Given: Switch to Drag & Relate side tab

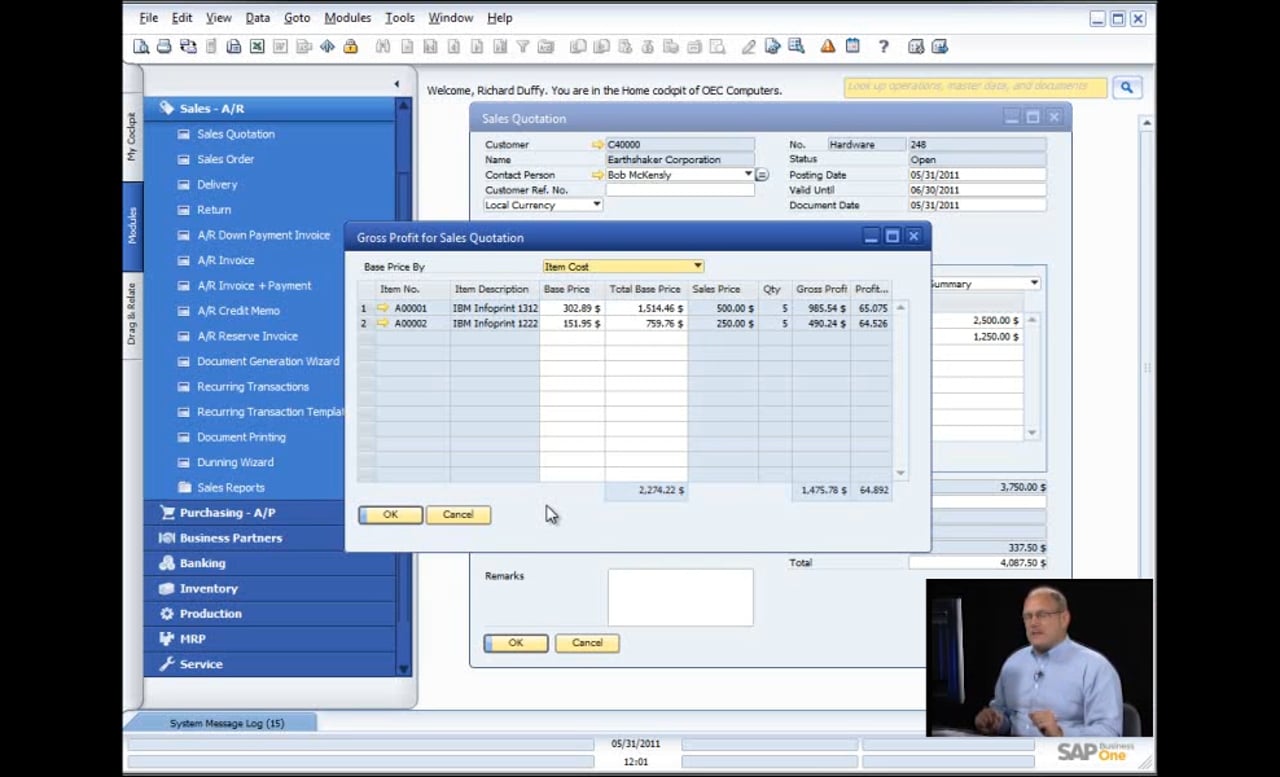Looking at the screenshot, I should (132, 314).
